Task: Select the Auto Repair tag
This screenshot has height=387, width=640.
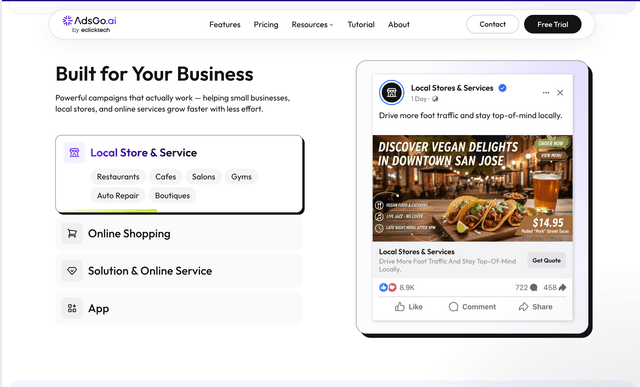Action: coord(118,196)
